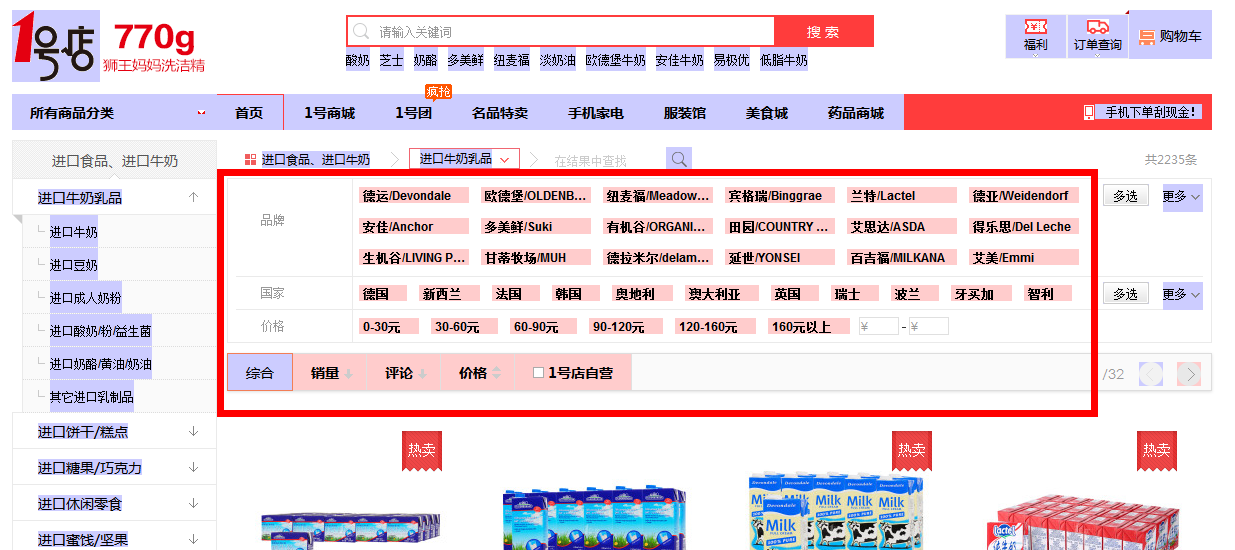
Task: Click 评论 sort arrow
Action: [422, 374]
